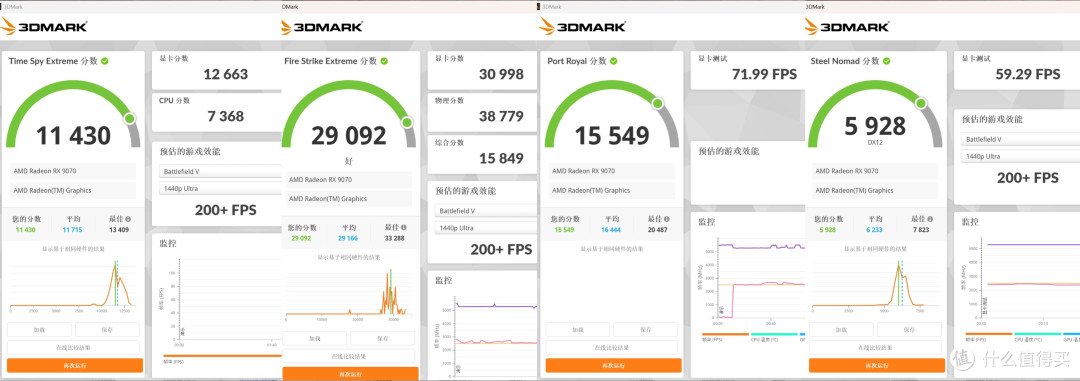Click AMD Radeon RX 9070 row in Time Spy
This screenshot has width=1080, height=381.
tap(73, 171)
